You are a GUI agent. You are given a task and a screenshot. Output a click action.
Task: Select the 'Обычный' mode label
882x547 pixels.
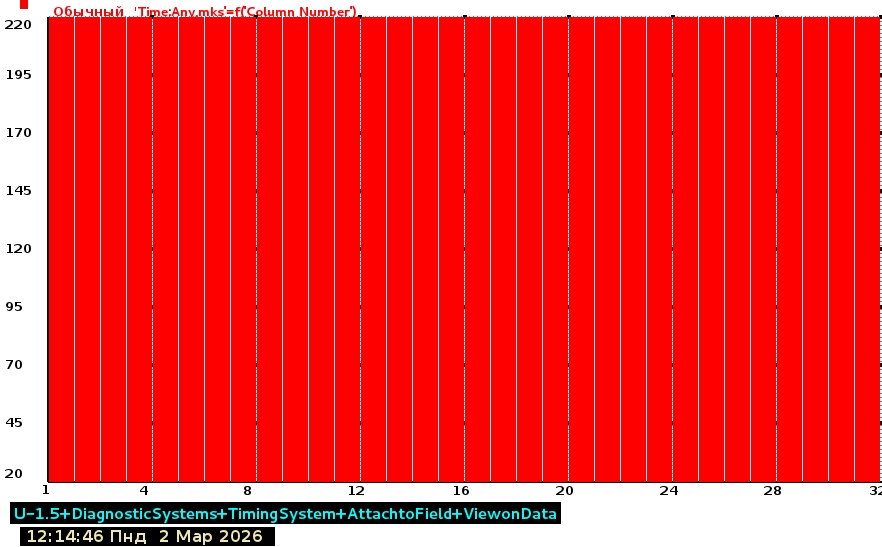pos(89,12)
